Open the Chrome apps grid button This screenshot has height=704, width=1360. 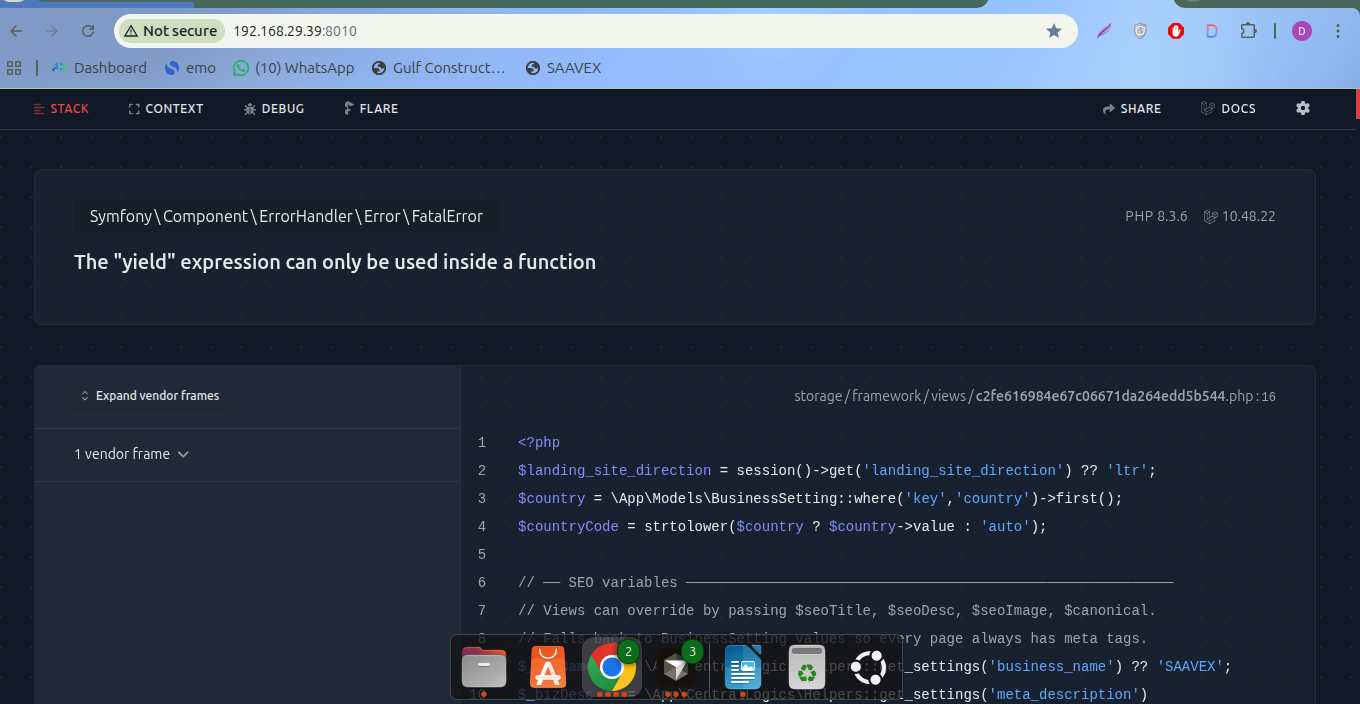[14, 68]
